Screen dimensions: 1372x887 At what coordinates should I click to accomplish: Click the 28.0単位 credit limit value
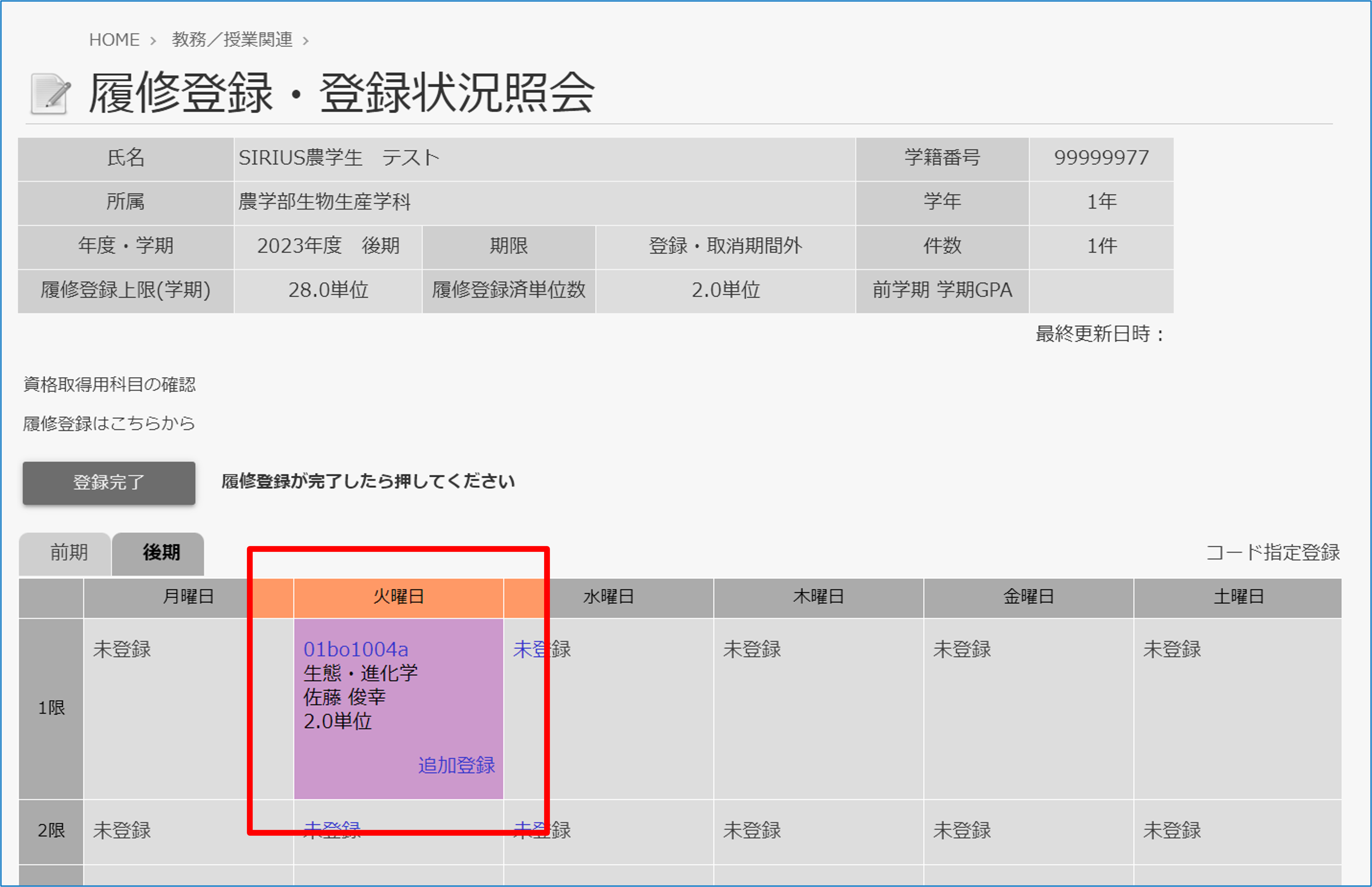point(328,290)
